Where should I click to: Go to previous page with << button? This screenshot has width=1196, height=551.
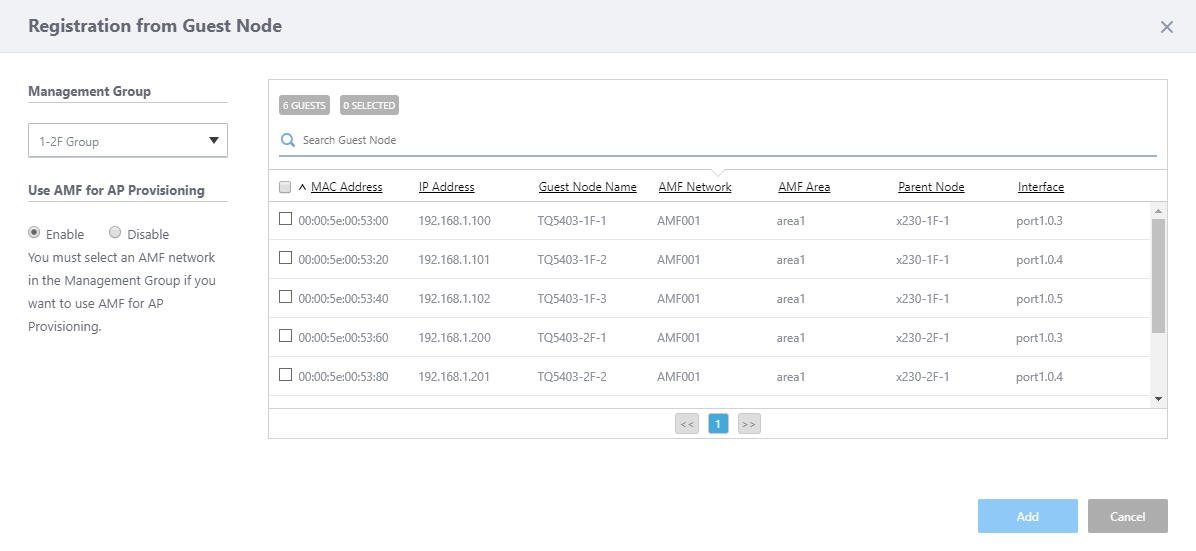coord(686,424)
